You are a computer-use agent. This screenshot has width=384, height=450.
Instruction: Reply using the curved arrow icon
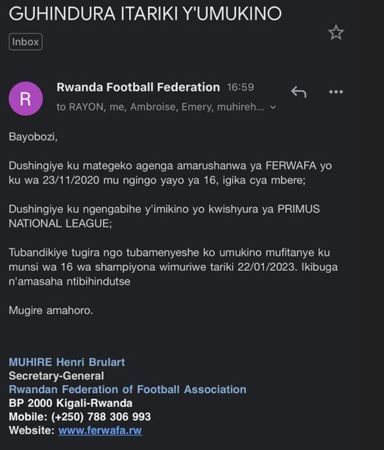[298, 92]
